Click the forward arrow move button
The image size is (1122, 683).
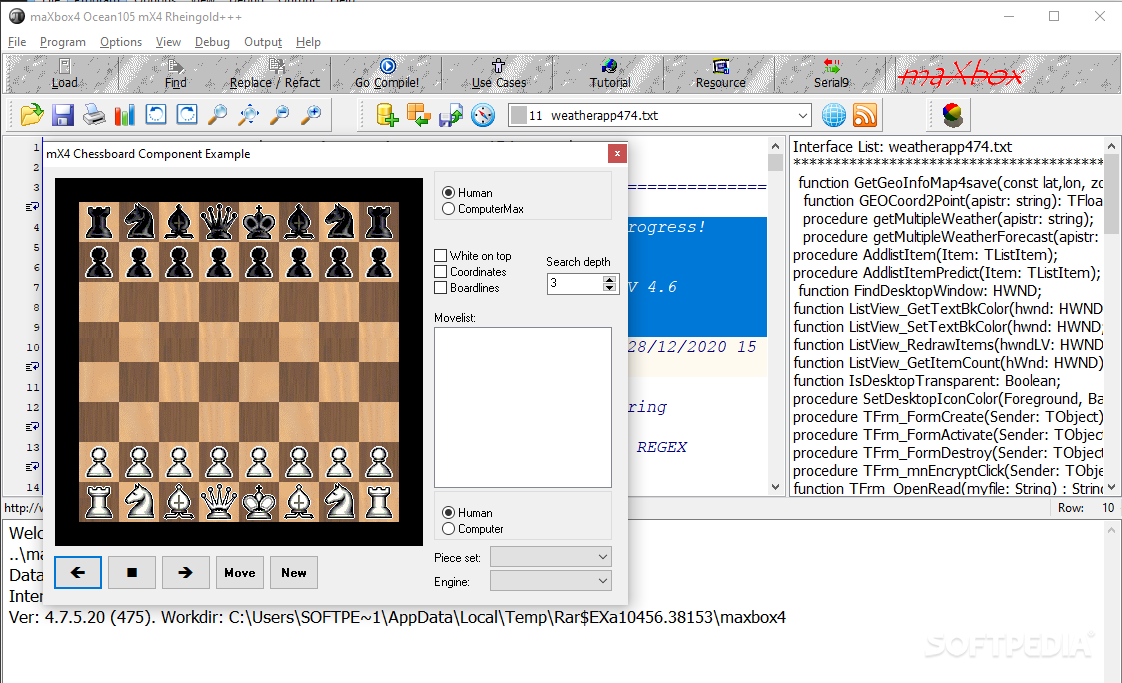pyautogui.click(x=185, y=573)
